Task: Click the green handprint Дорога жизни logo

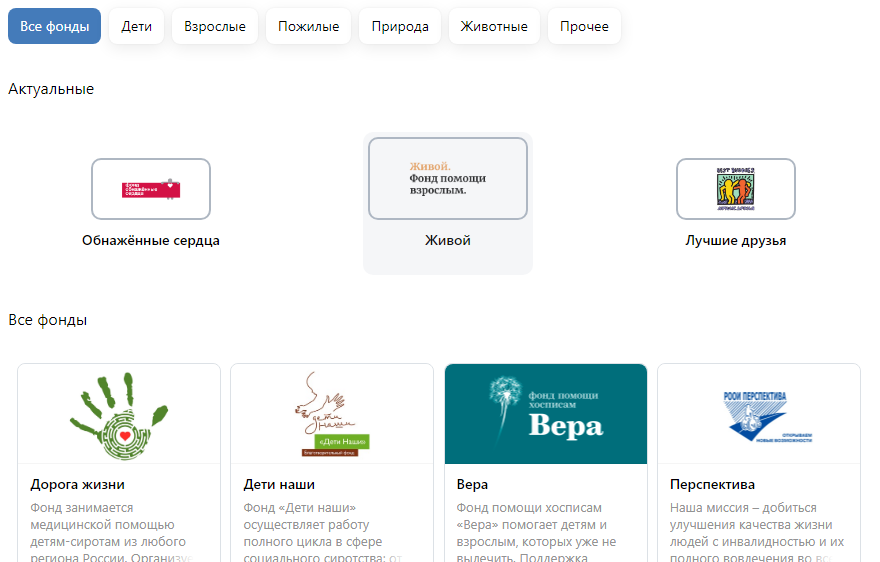Action: [119, 414]
